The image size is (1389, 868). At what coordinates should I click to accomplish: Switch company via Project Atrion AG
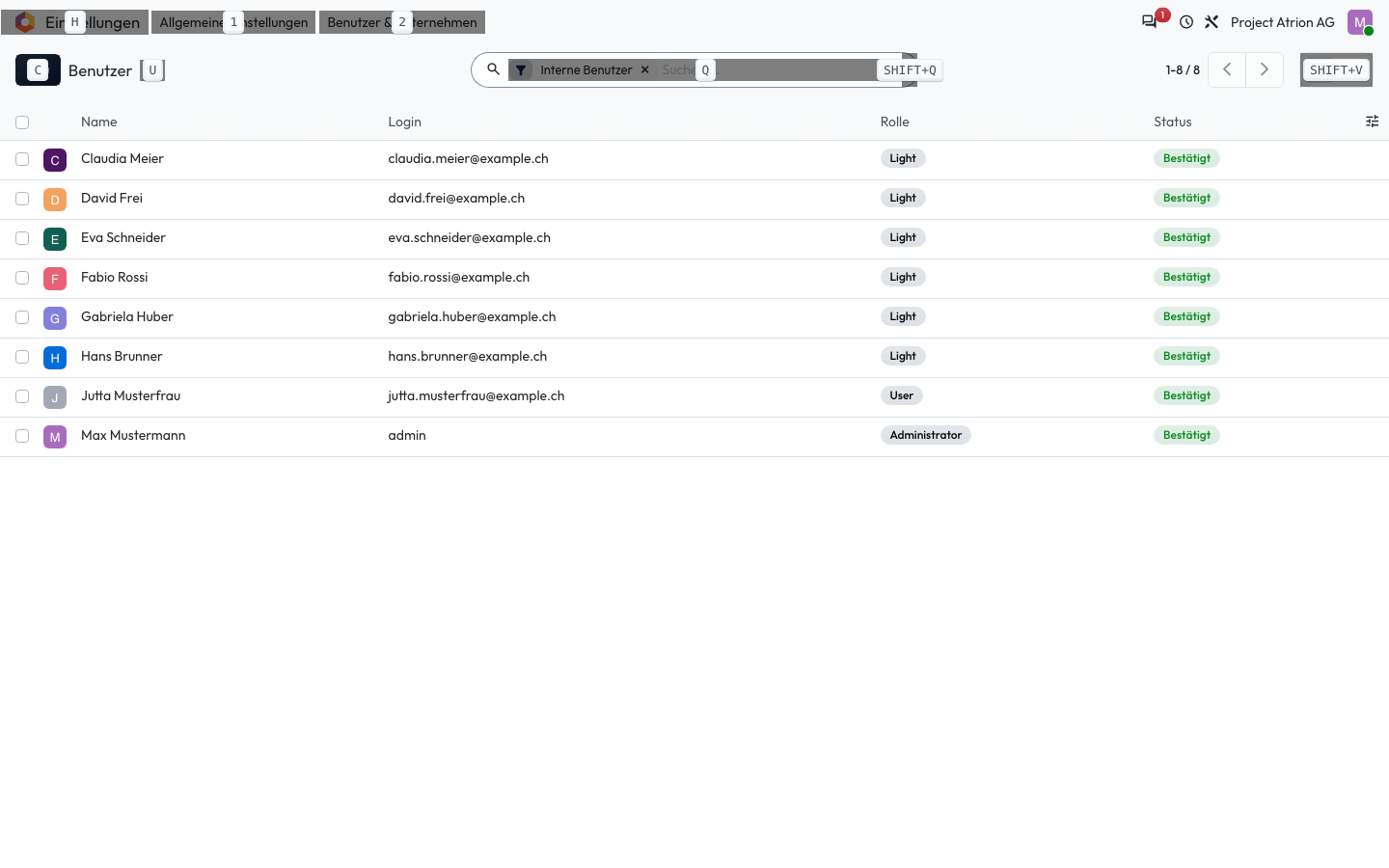(x=1282, y=22)
